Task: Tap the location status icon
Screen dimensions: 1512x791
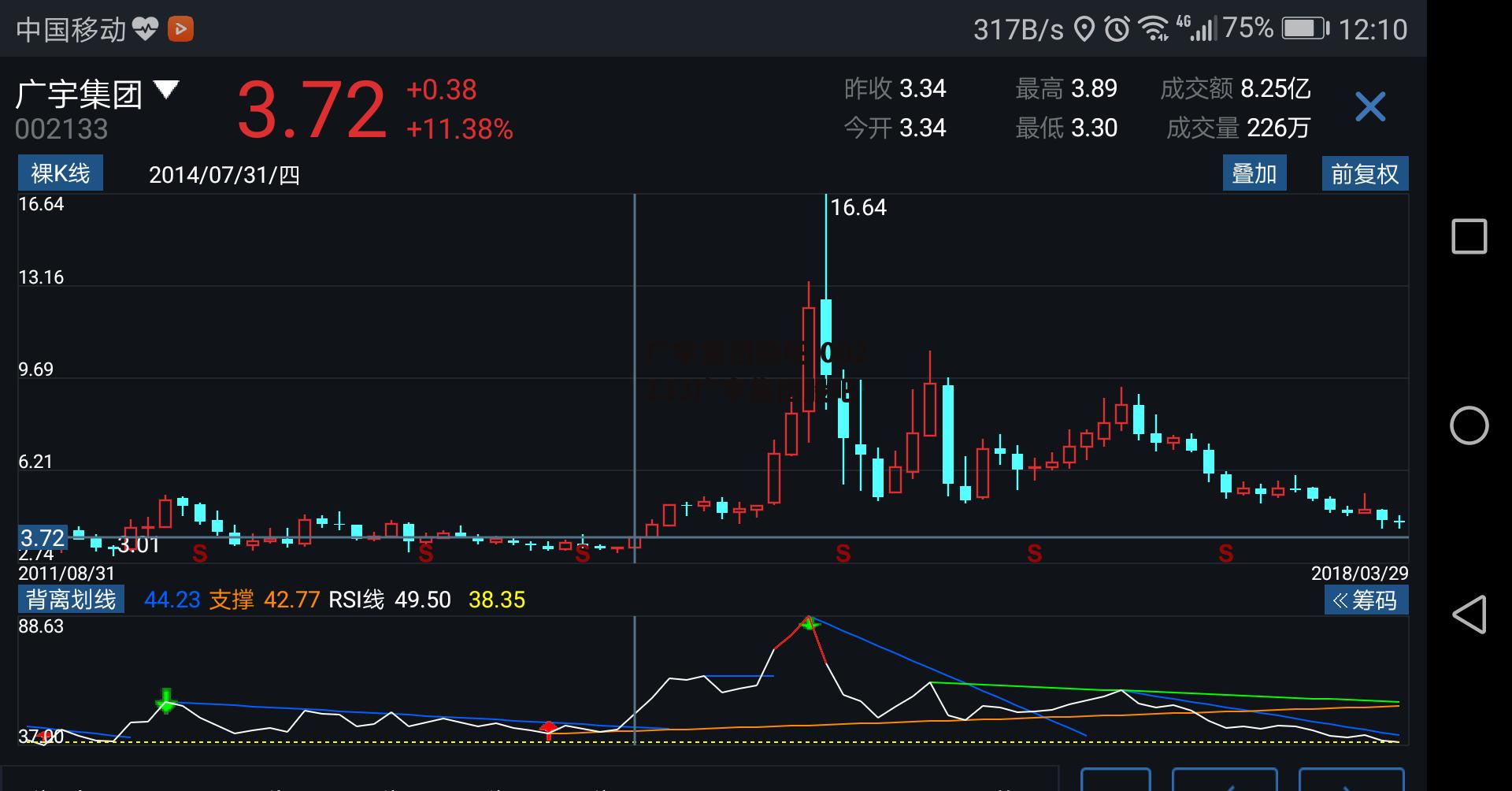Action: [1084, 30]
